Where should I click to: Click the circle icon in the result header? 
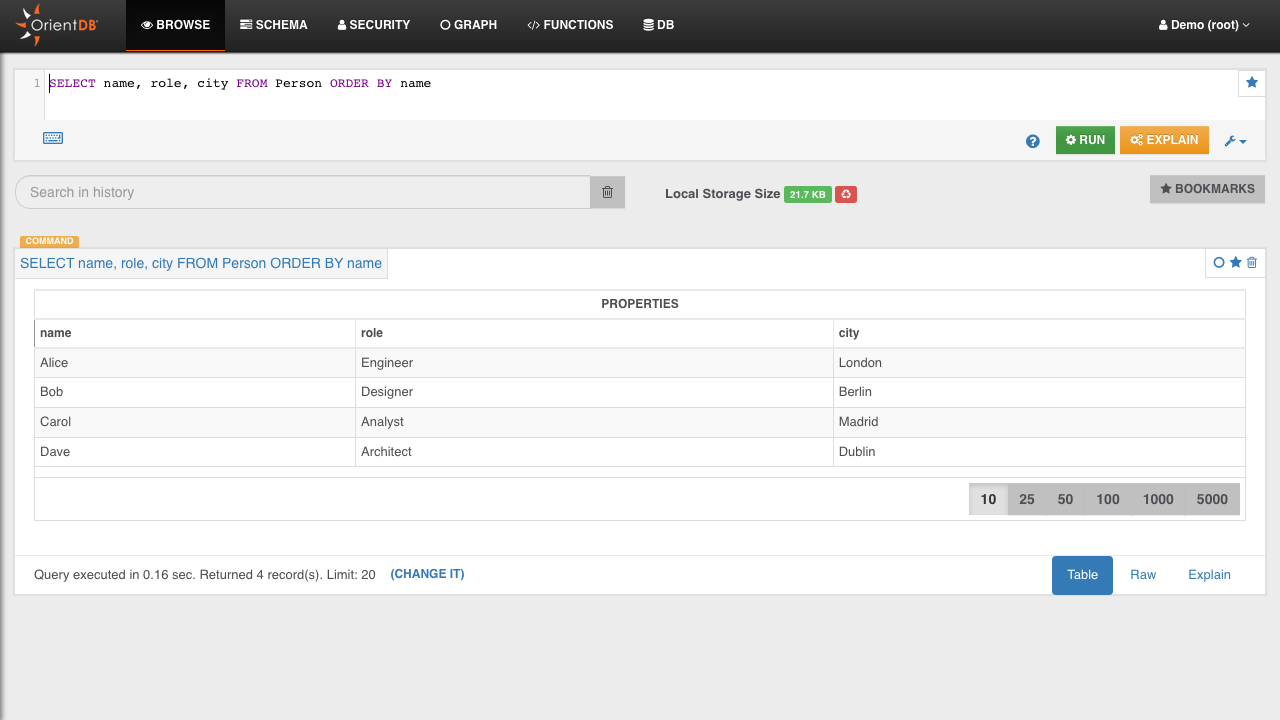coord(1219,263)
